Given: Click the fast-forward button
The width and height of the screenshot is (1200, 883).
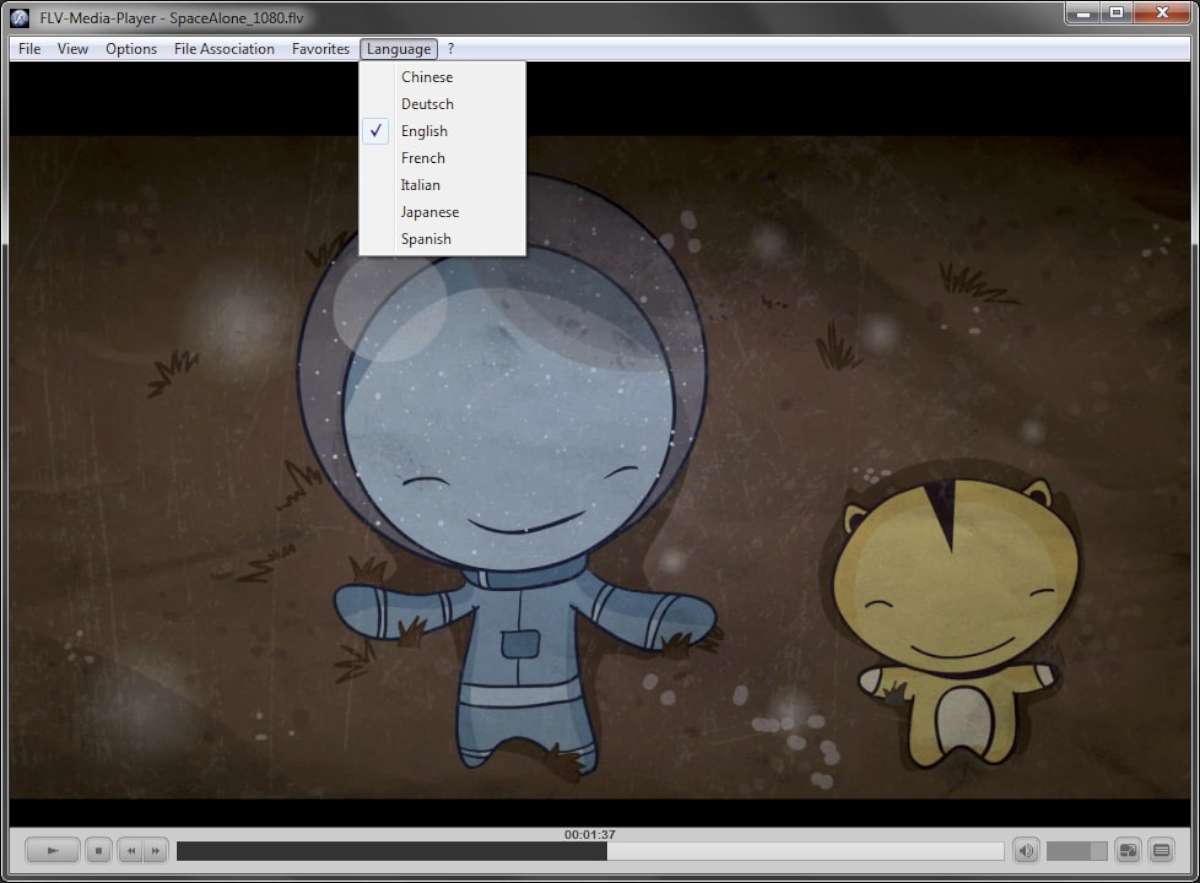Looking at the screenshot, I should 155,851.
